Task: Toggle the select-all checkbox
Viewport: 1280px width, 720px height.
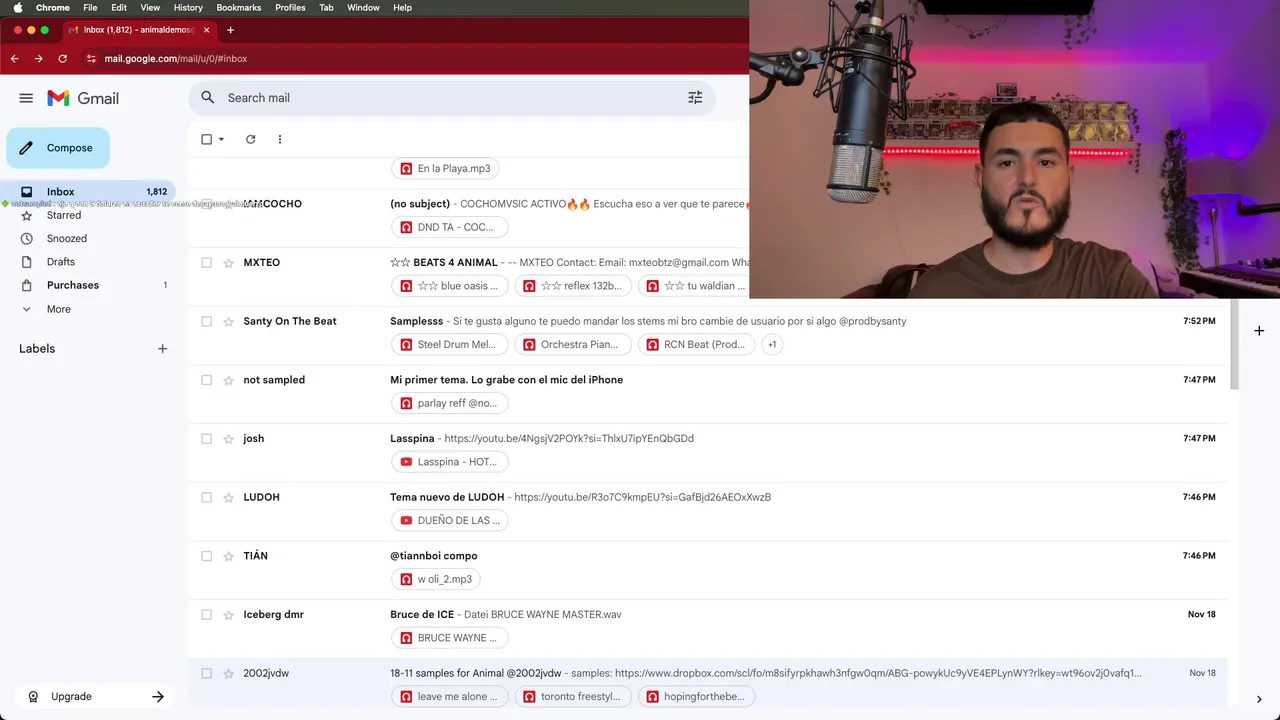Action: click(x=207, y=139)
